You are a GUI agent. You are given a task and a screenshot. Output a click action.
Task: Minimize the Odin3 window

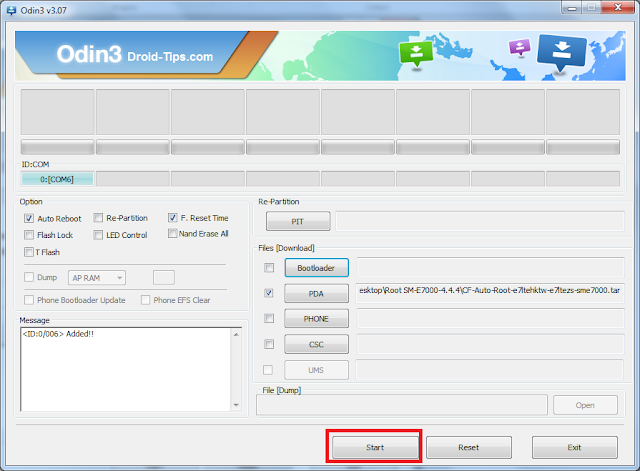click(x=572, y=8)
